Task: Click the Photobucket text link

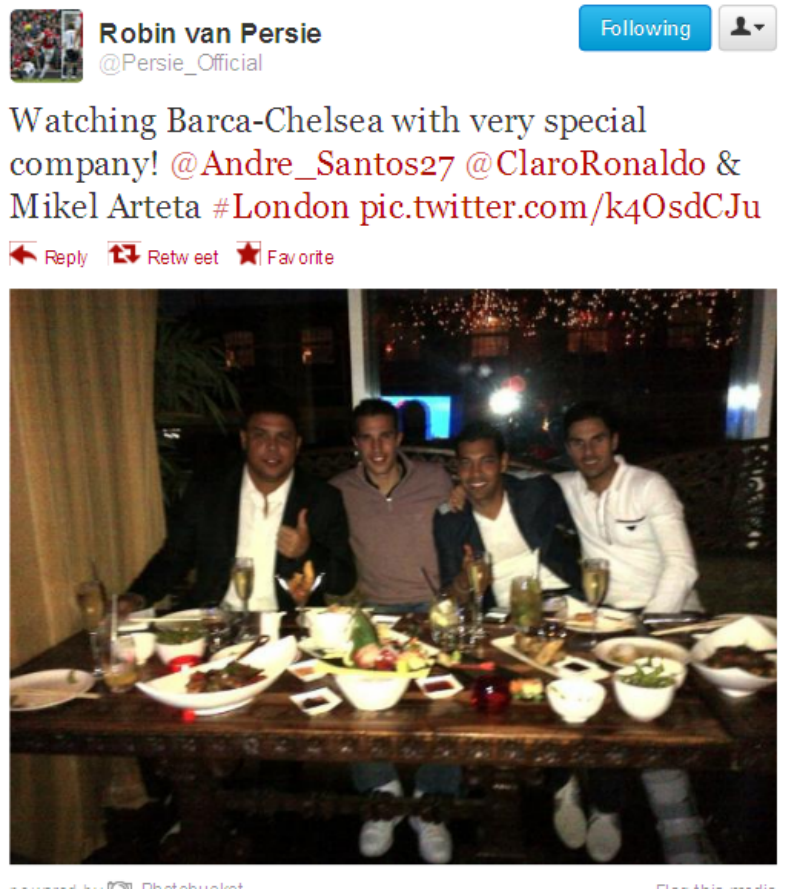Action: (x=193, y=885)
